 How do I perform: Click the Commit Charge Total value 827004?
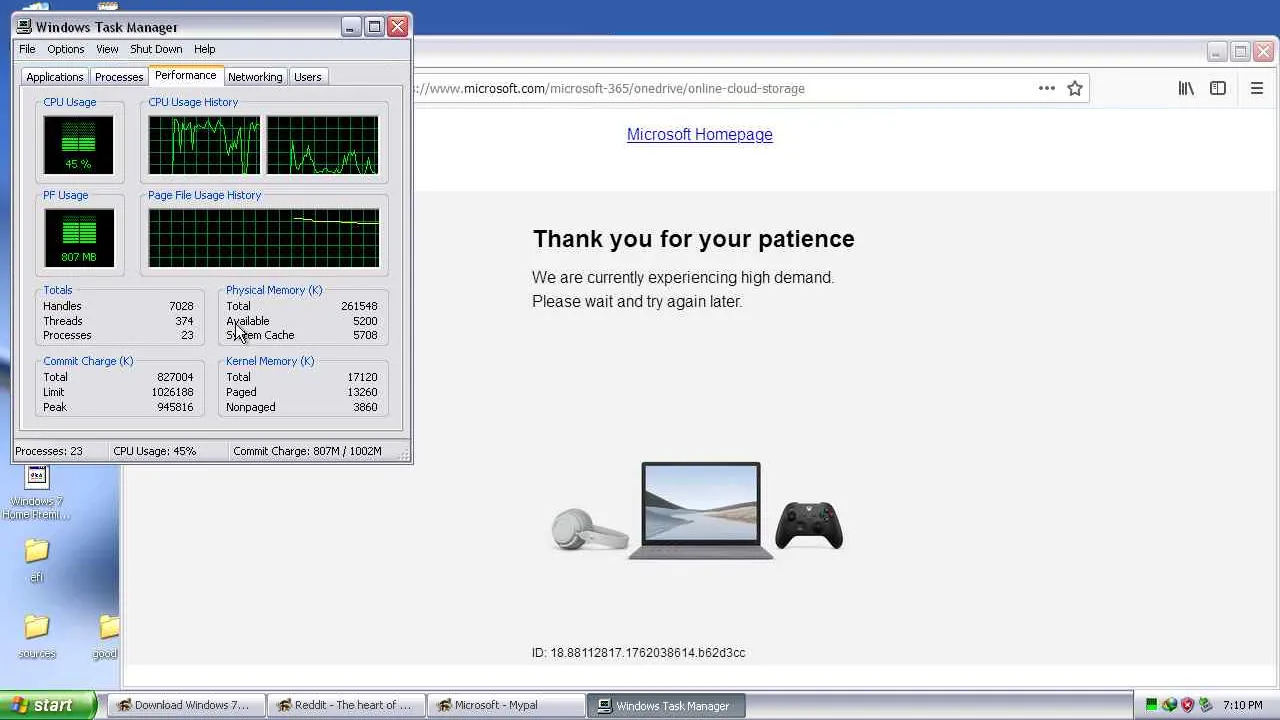[x=175, y=377]
